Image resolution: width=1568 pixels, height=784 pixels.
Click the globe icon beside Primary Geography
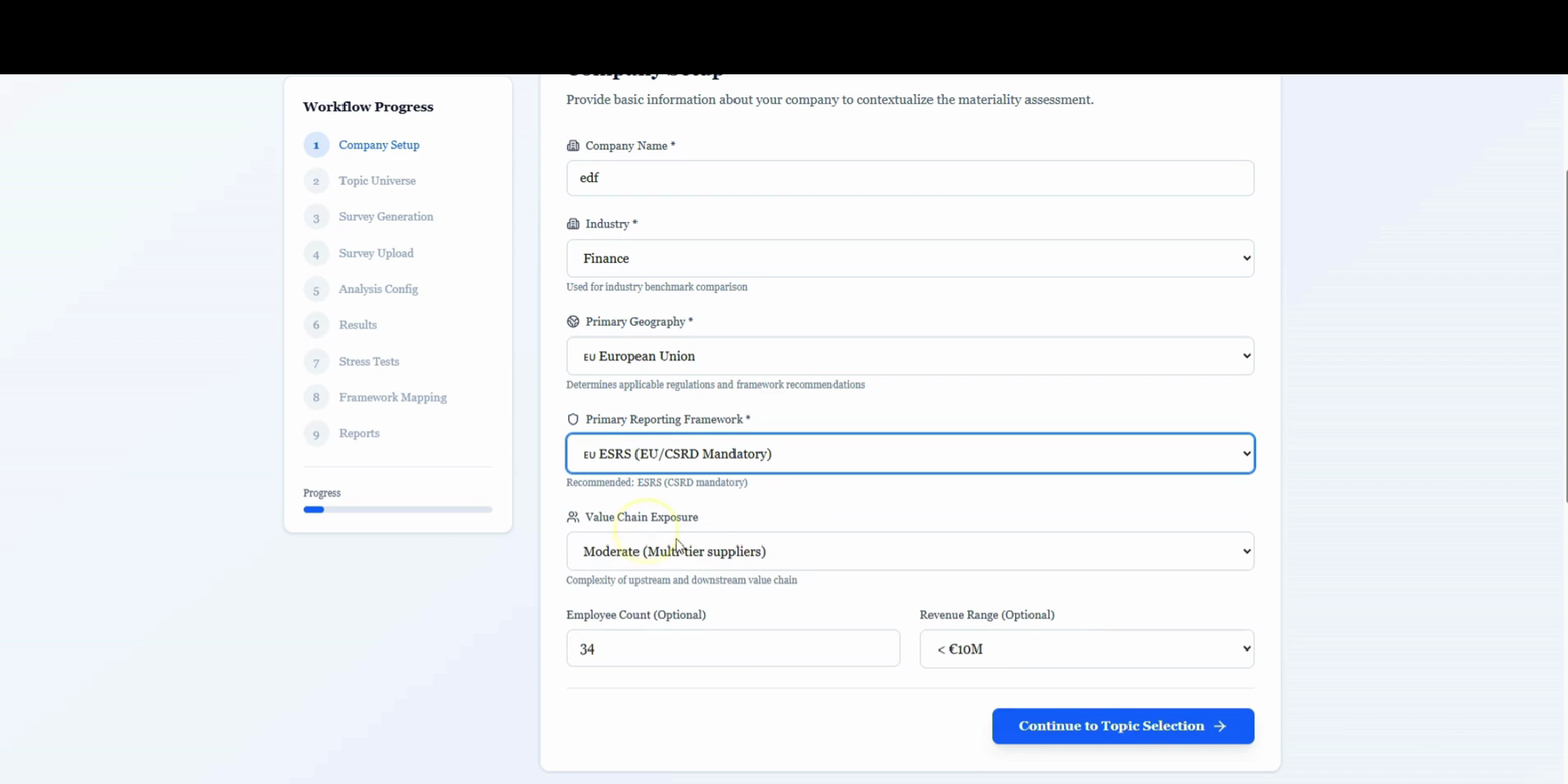(x=573, y=322)
